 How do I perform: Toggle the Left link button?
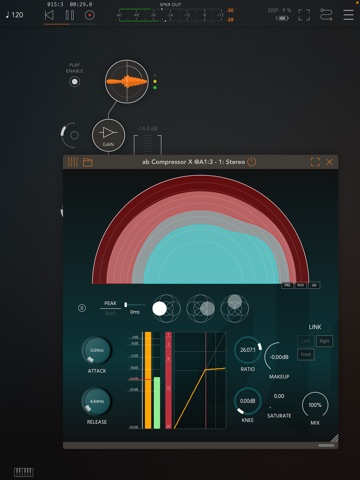point(306,341)
